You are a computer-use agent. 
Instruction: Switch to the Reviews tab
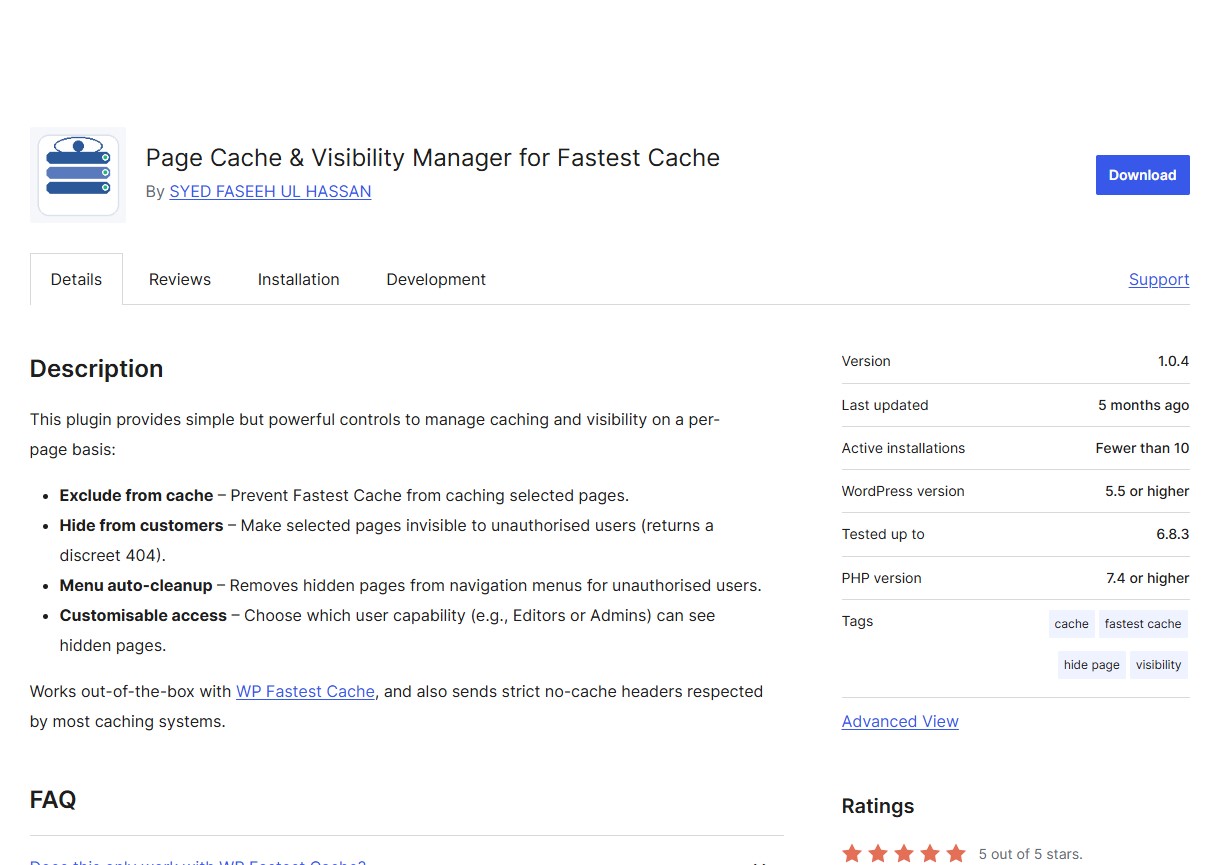(x=180, y=279)
